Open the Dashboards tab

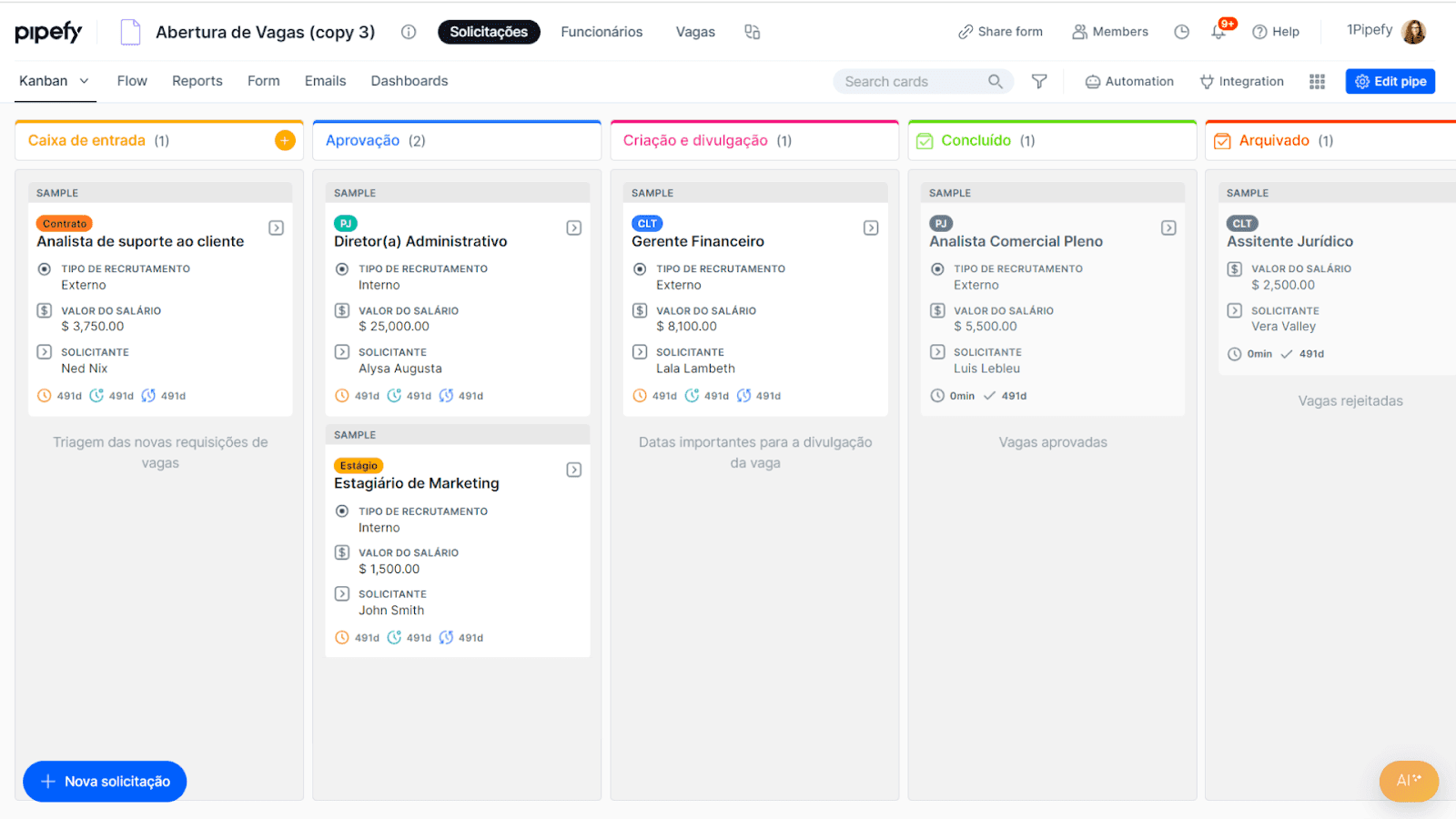pyautogui.click(x=409, y=80)
